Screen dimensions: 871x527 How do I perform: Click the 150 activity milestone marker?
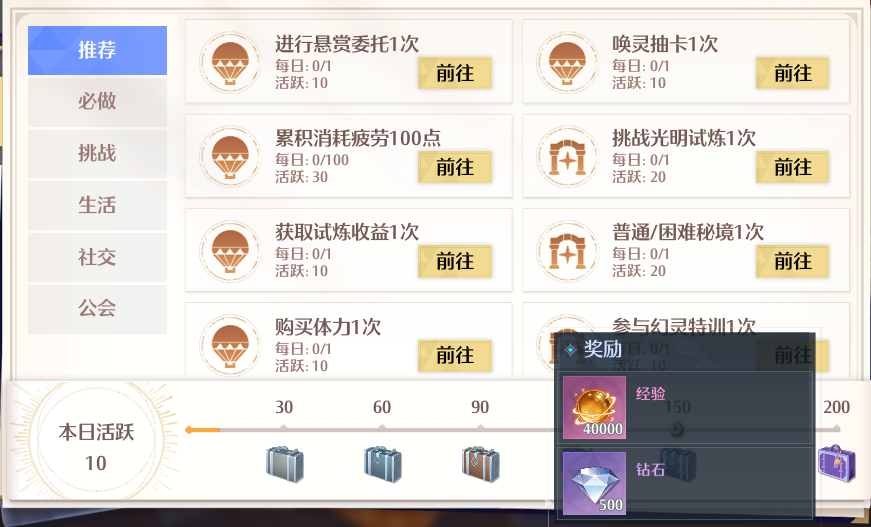click(677, 429)
